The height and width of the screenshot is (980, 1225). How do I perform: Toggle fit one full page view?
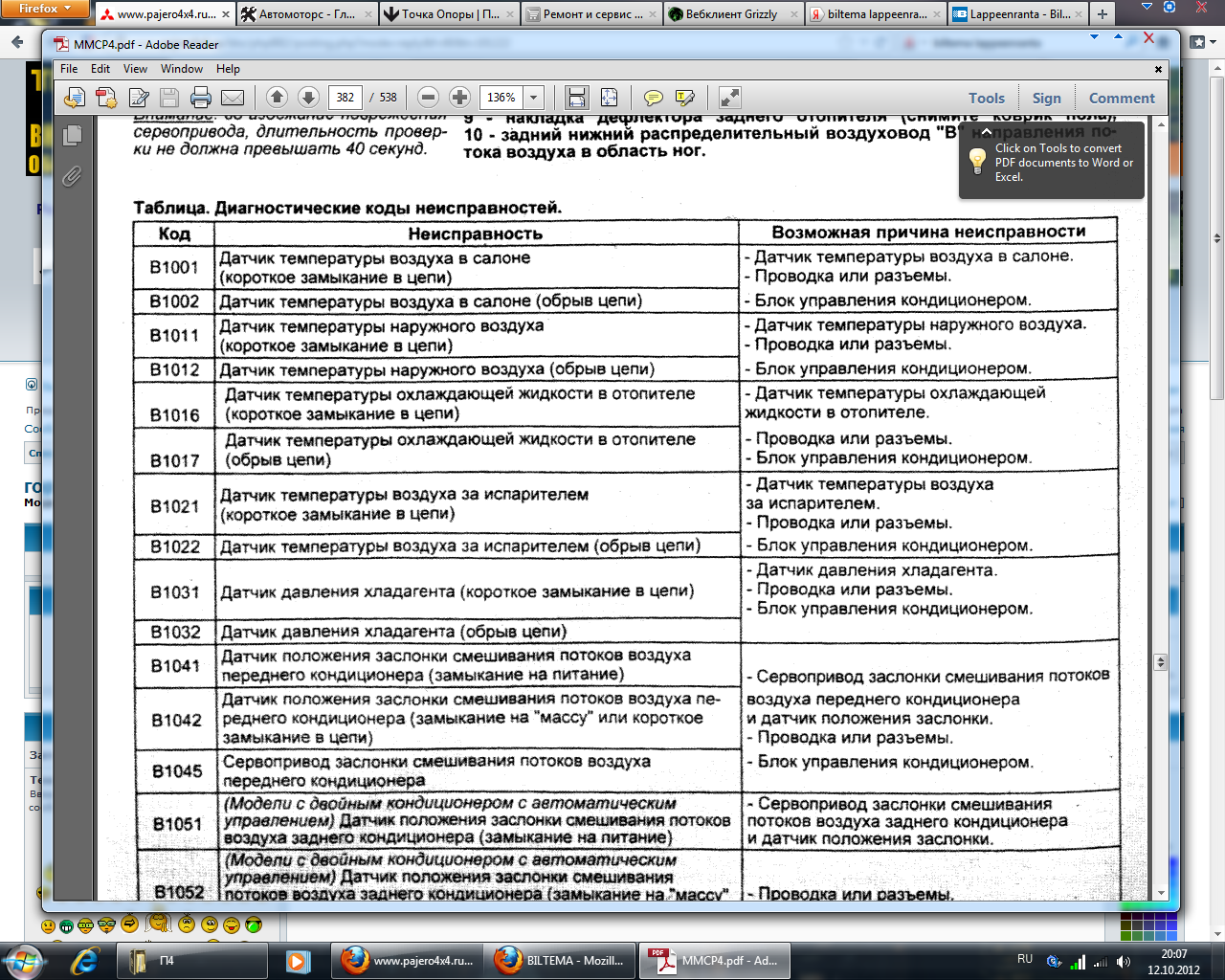[x=609, y=98]
